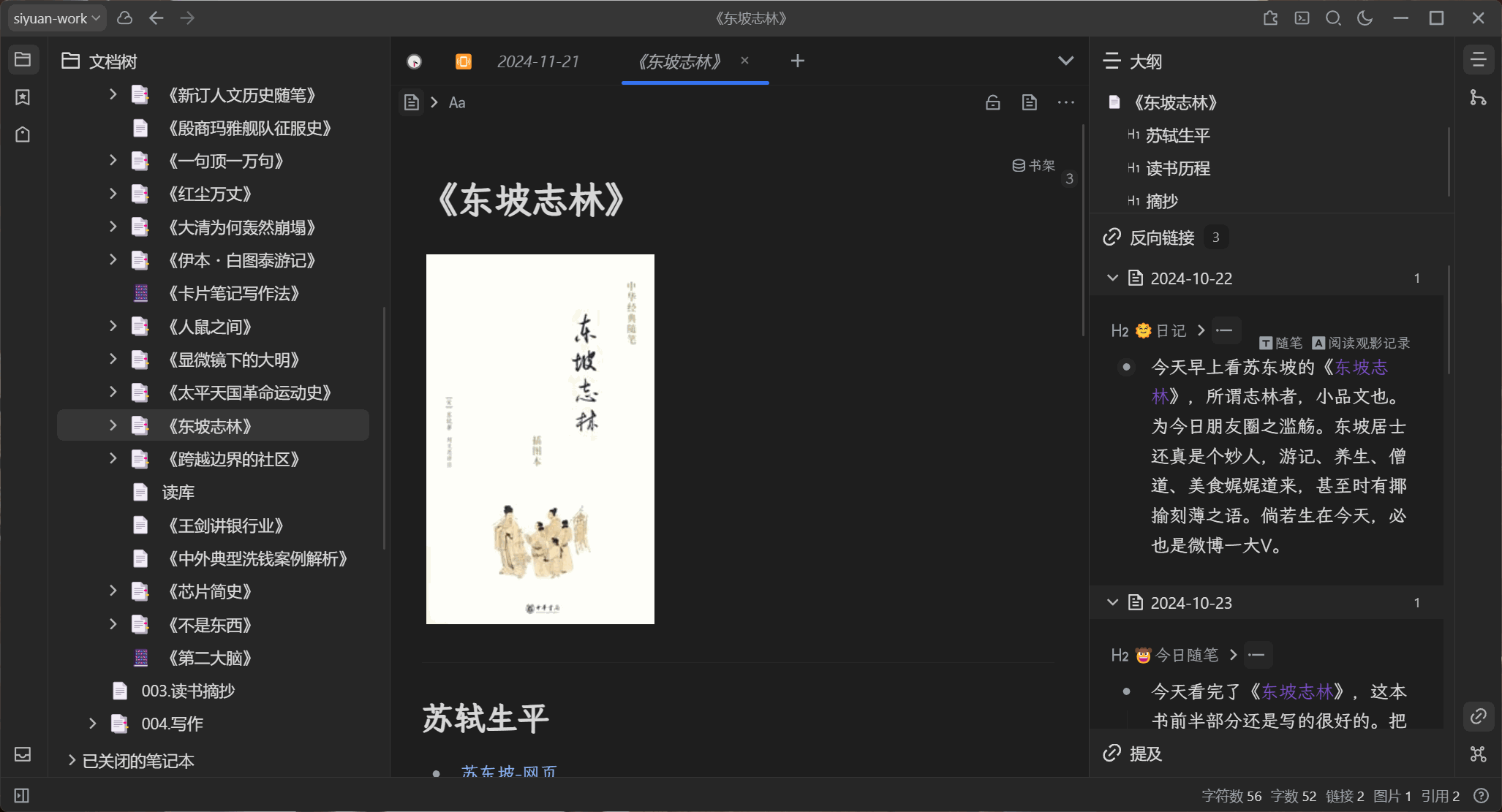Screen dimensions: 1502x812
Task: Expand the 《东坡志林》 tree item
Action: coord(113,425)
